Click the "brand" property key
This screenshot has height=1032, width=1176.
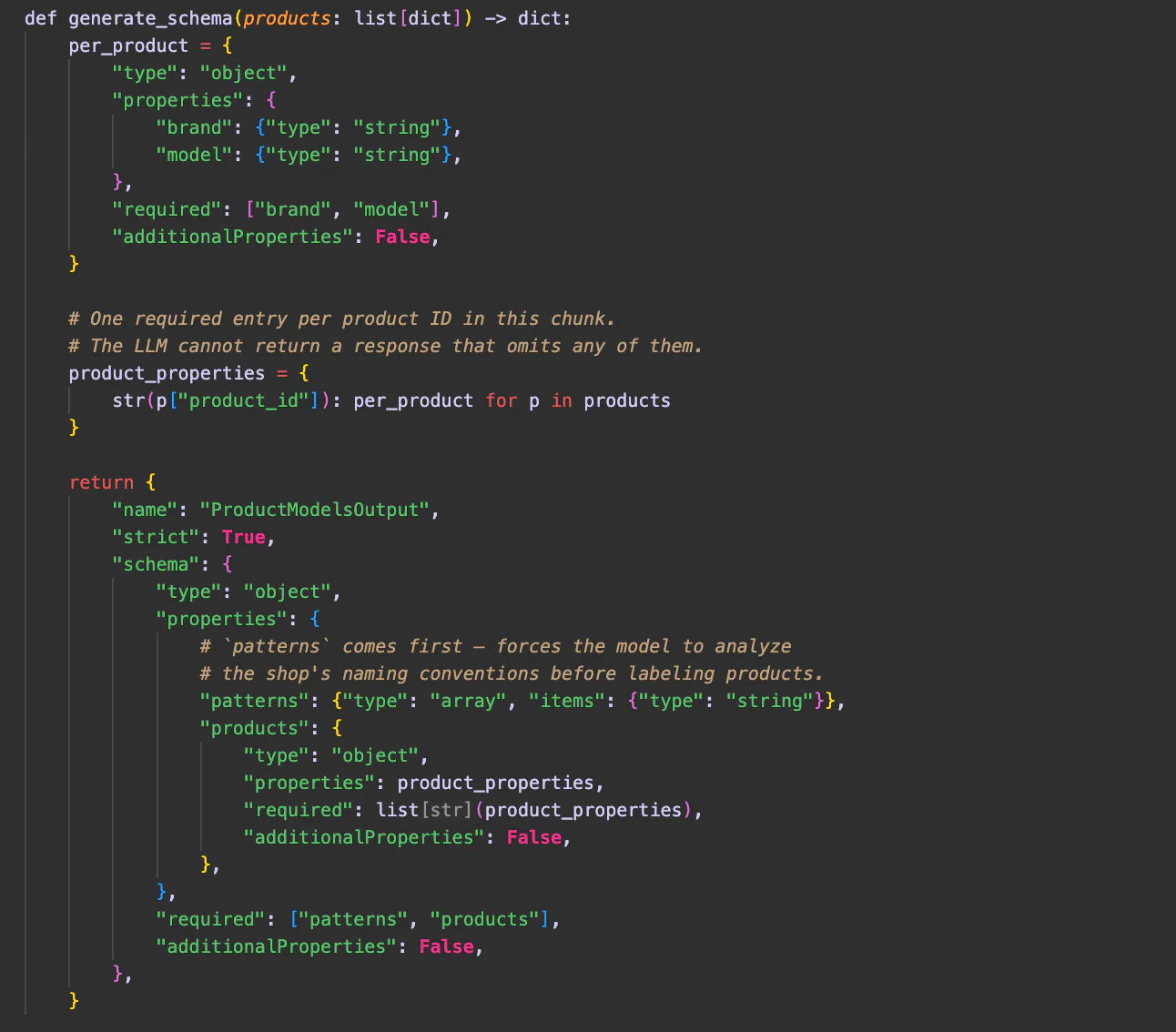(194, 127)
